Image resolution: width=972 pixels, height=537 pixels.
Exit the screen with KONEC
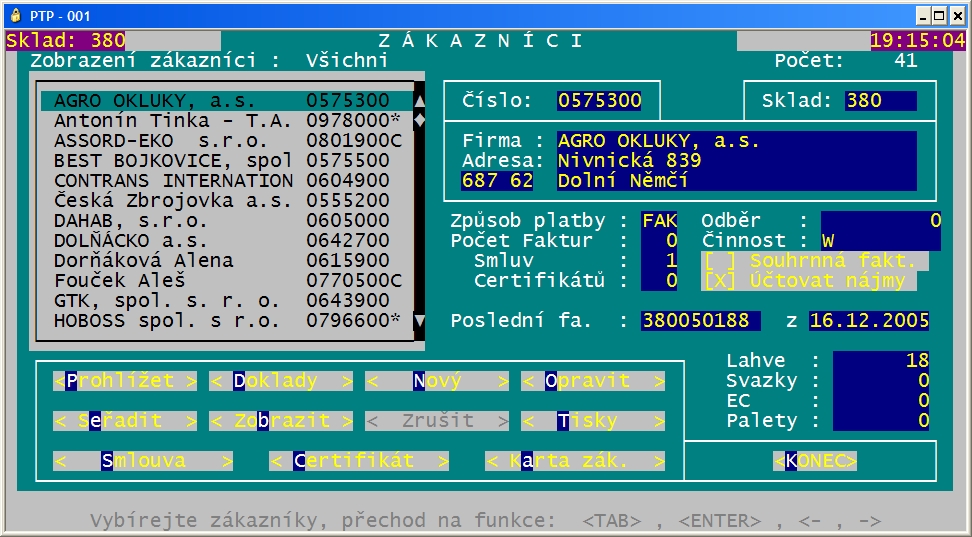pos(815,461)
